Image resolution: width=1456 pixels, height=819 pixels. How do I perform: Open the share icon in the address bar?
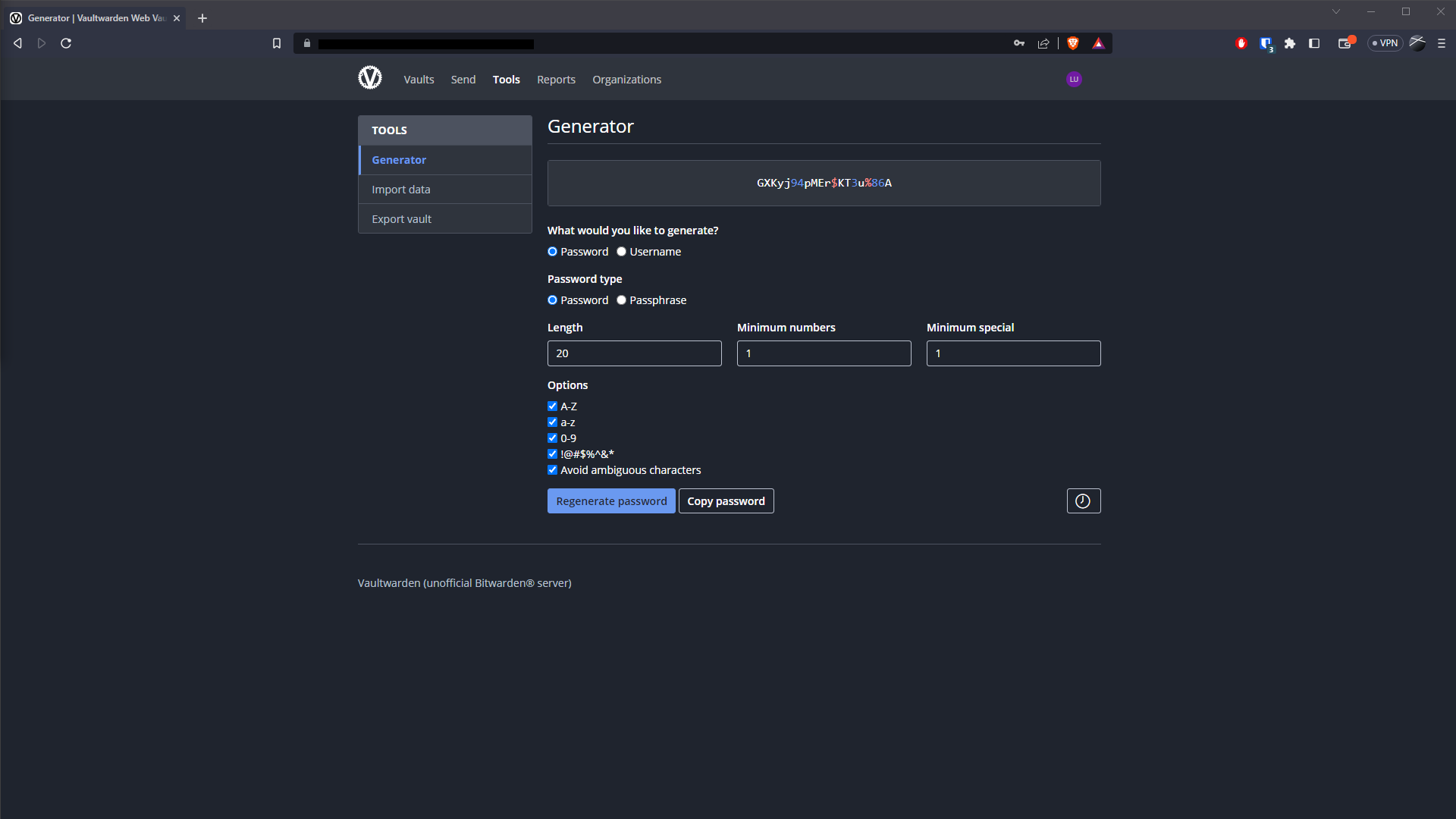point(1043,43)
